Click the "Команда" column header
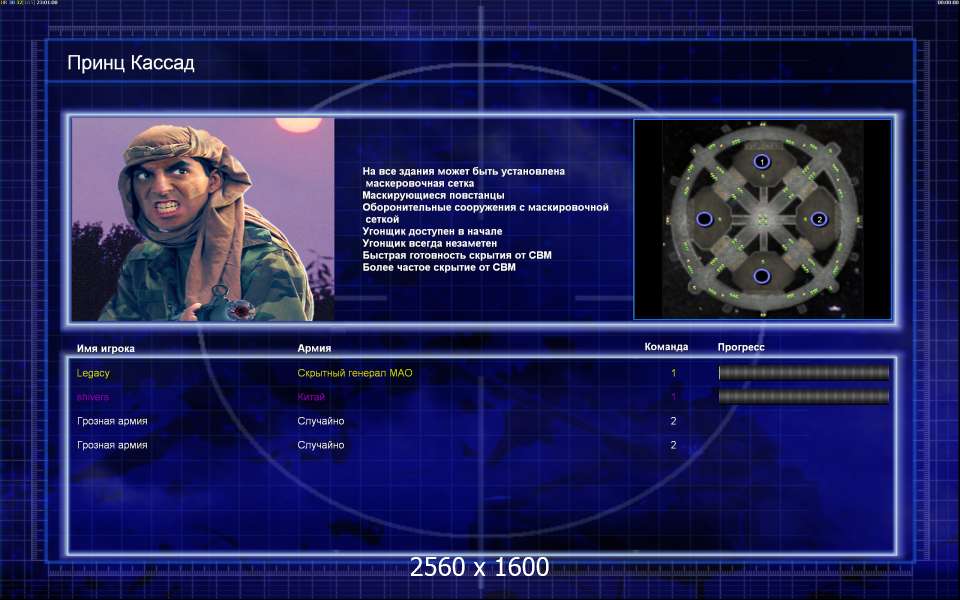 coord(666,347)
